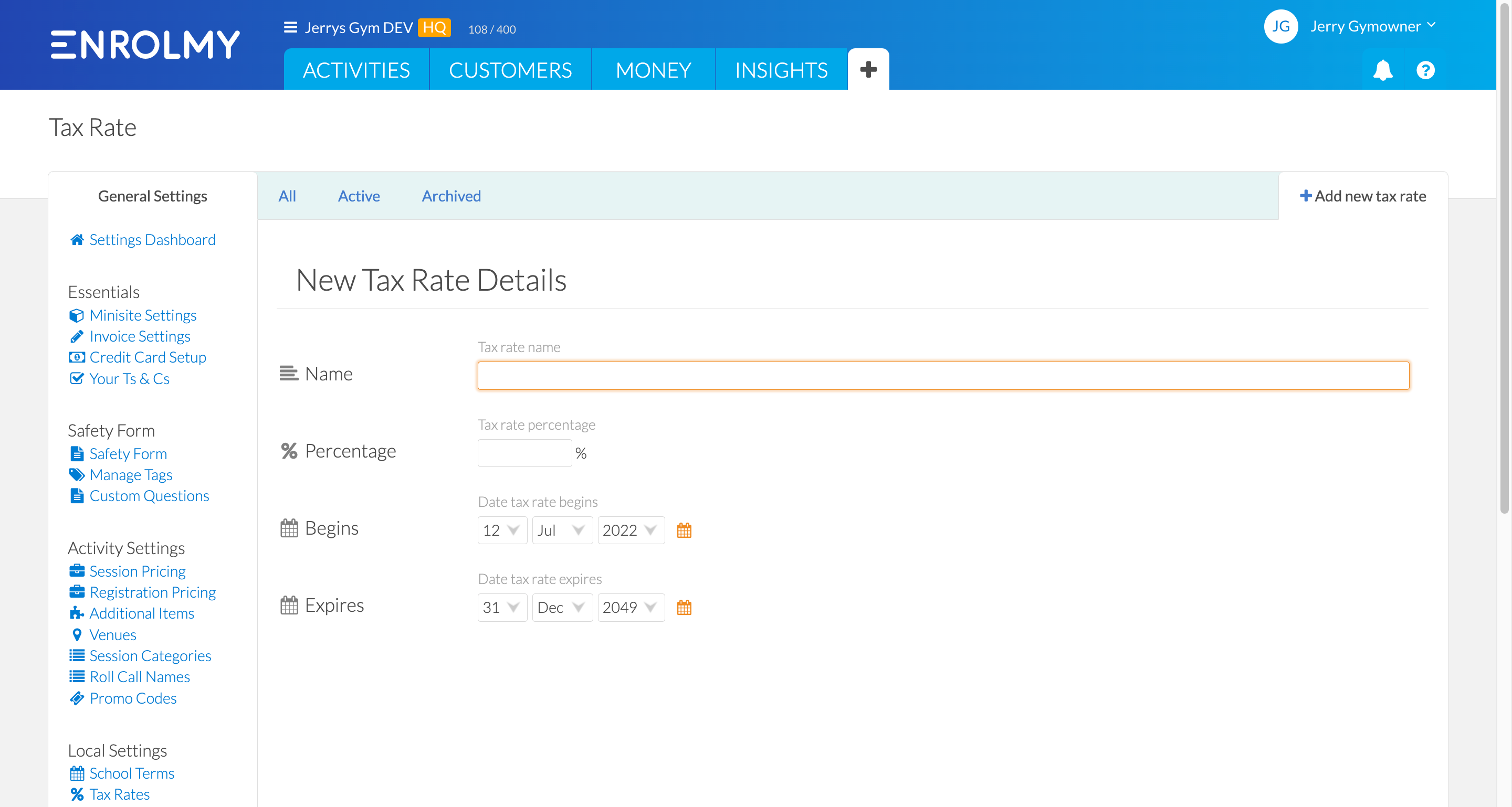Open the Promo Codes link

point(133,698)
